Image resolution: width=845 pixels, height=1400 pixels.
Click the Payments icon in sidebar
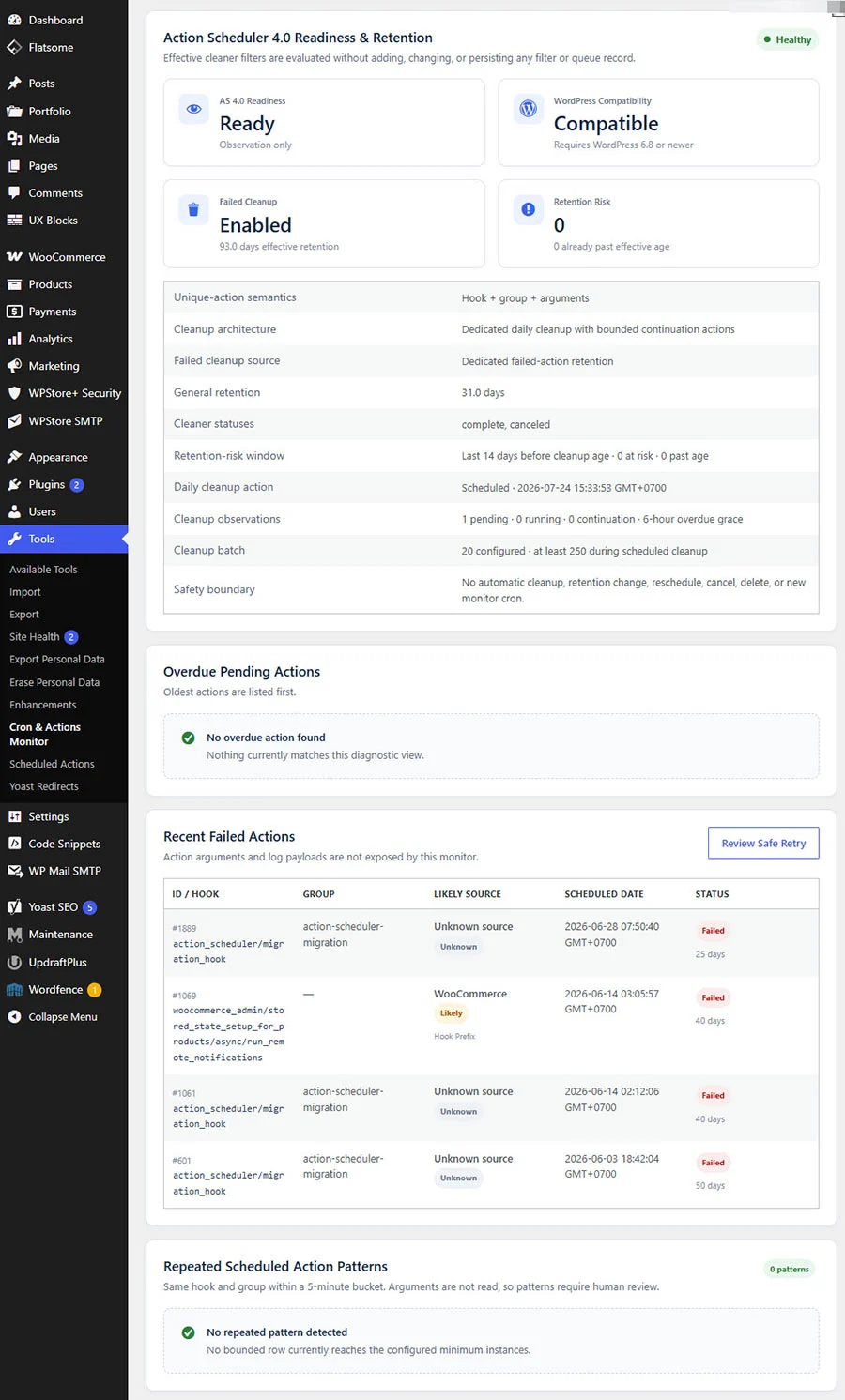[x=14, y=312]
